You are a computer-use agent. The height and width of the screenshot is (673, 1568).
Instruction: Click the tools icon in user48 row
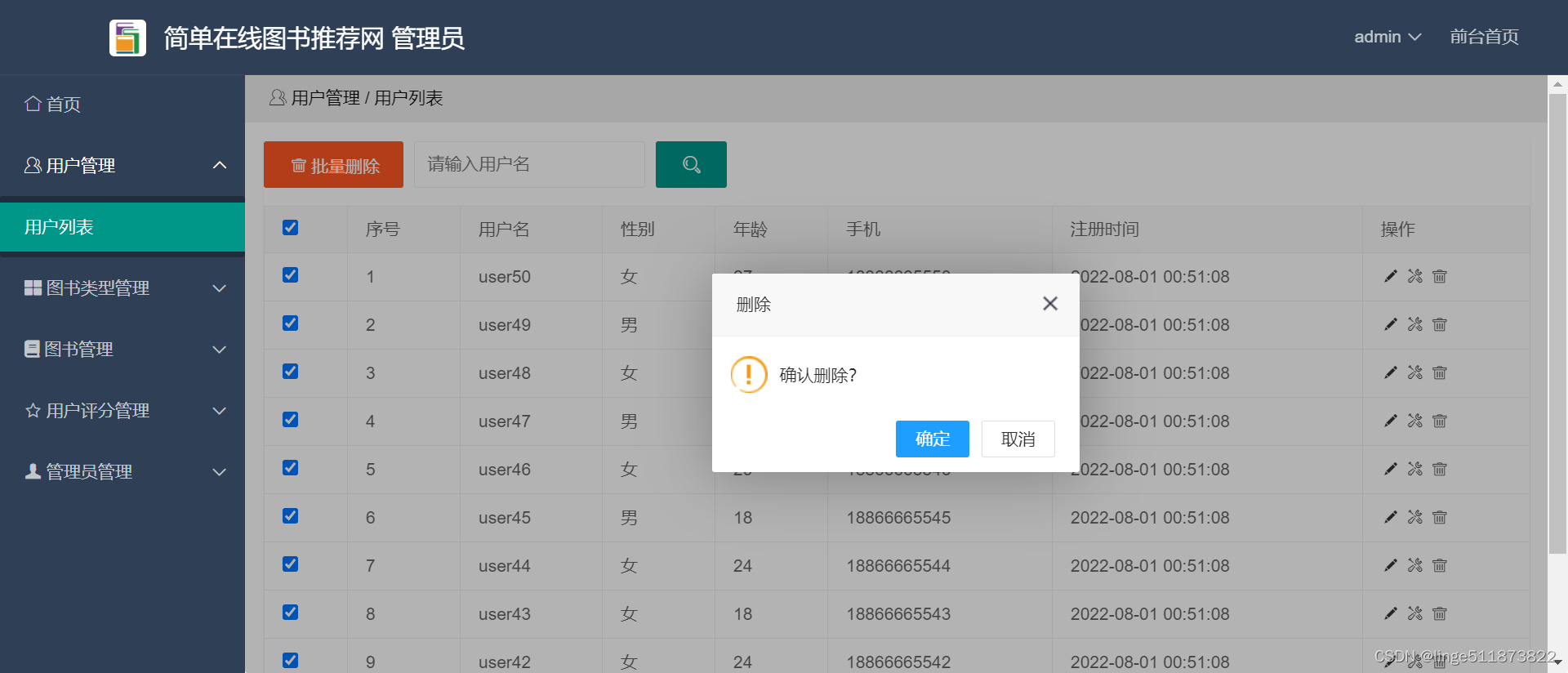click(1415, 372)
